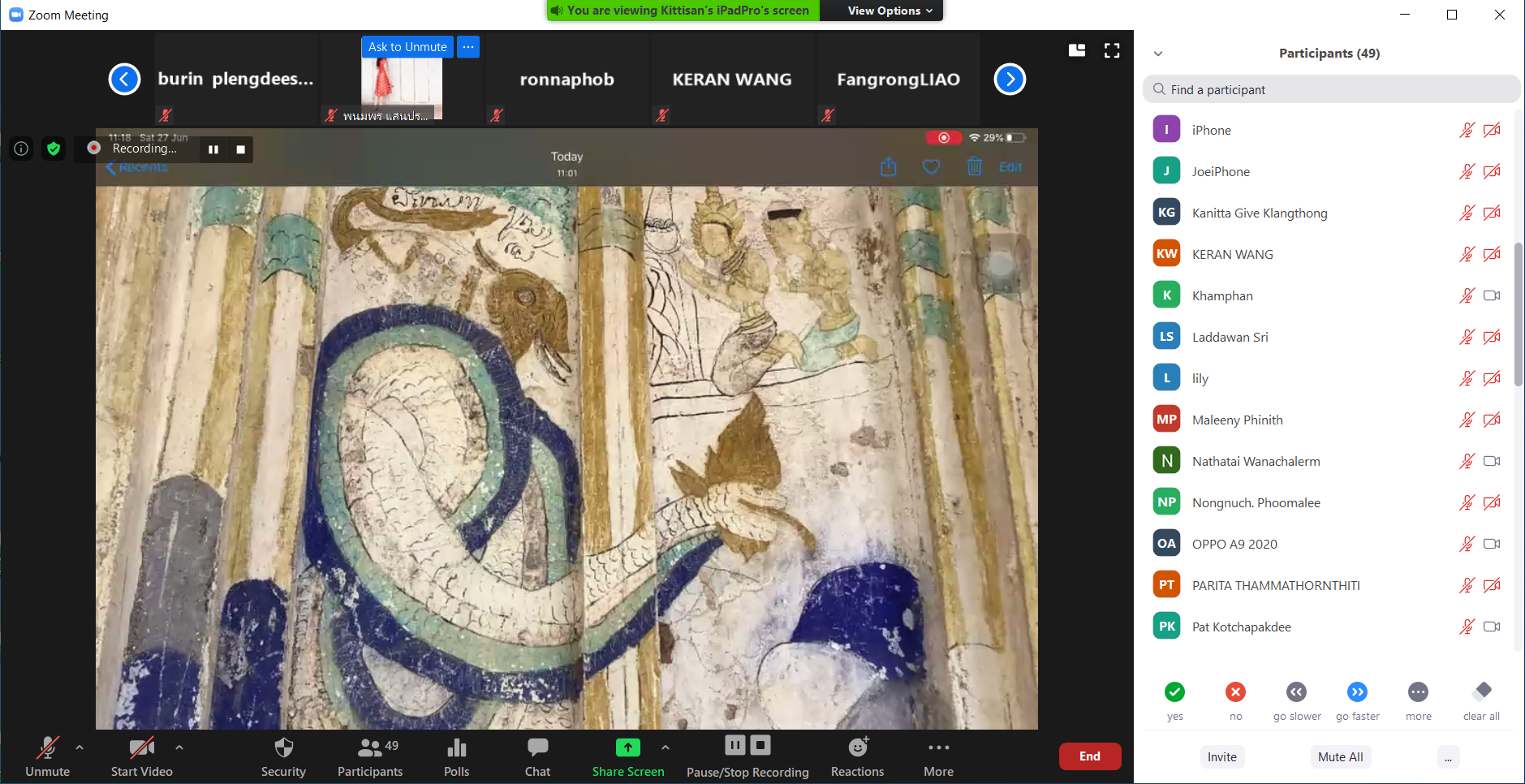Click the participants list scrollbar
The width and height of the screenshot is (1525, 784).
pos(1519,313)
